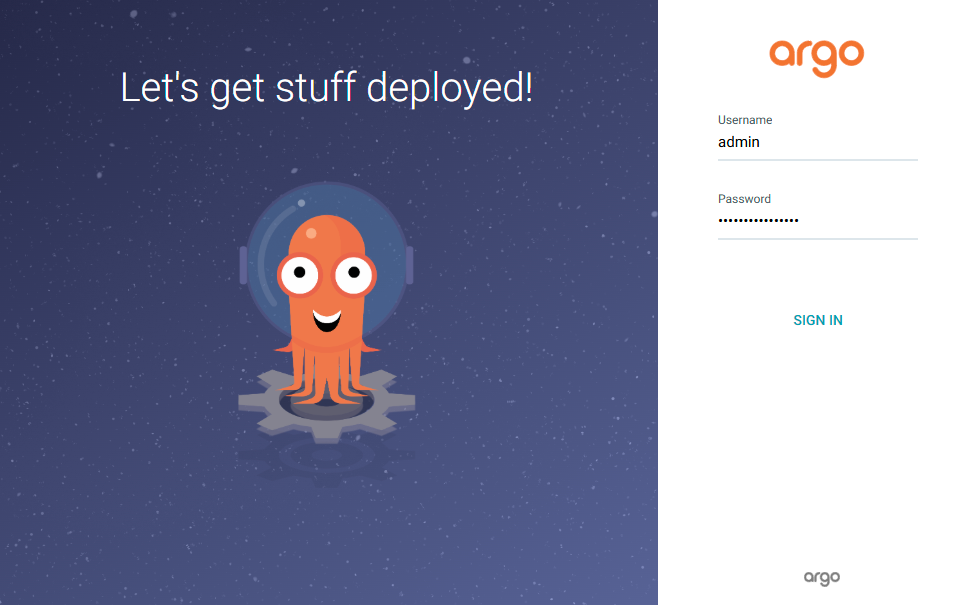The width and height of the screenshot is (968, 605).
Task: Focus the Password input field
Action: 817,221
